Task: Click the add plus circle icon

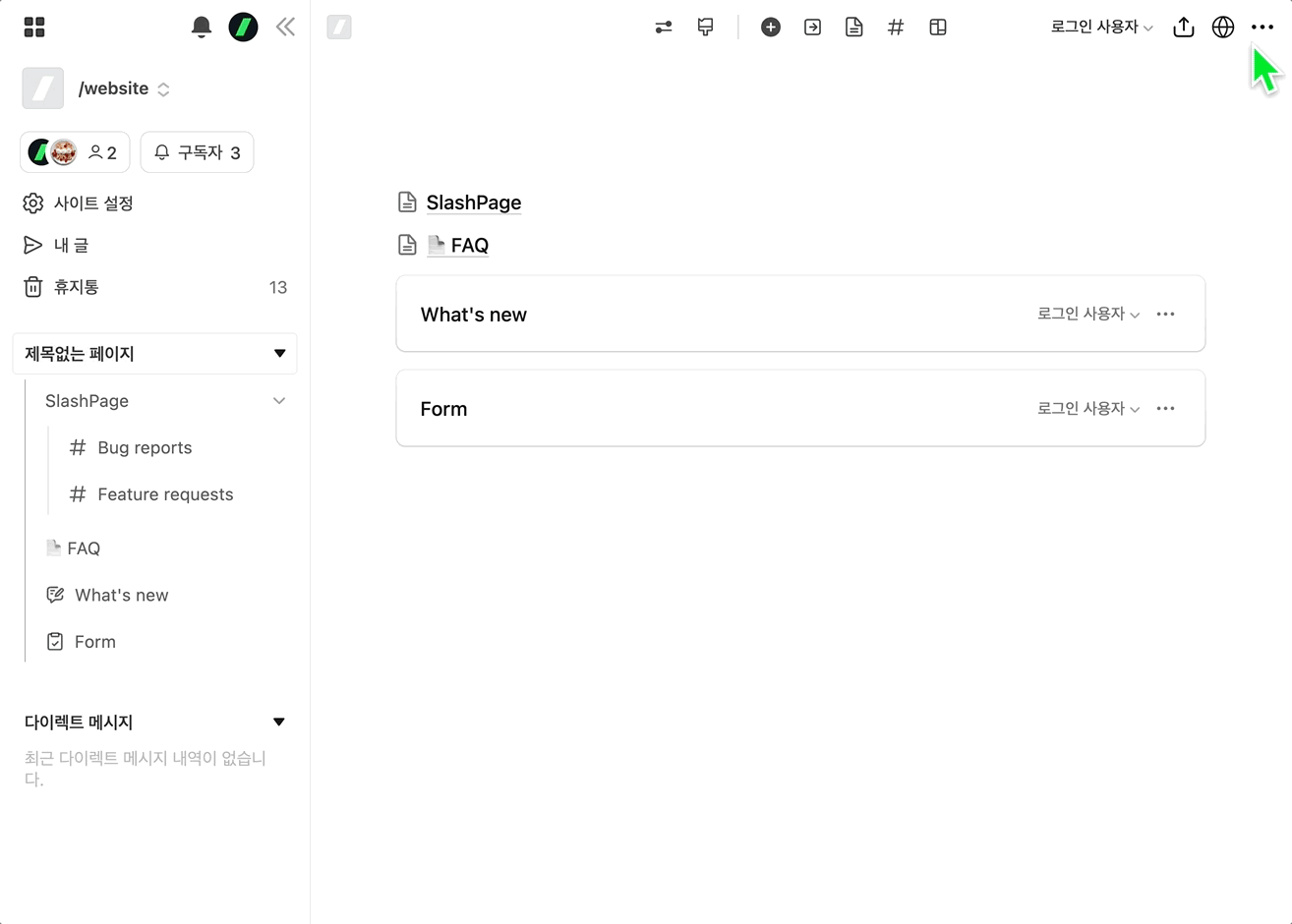Action: tap(771, 28)
